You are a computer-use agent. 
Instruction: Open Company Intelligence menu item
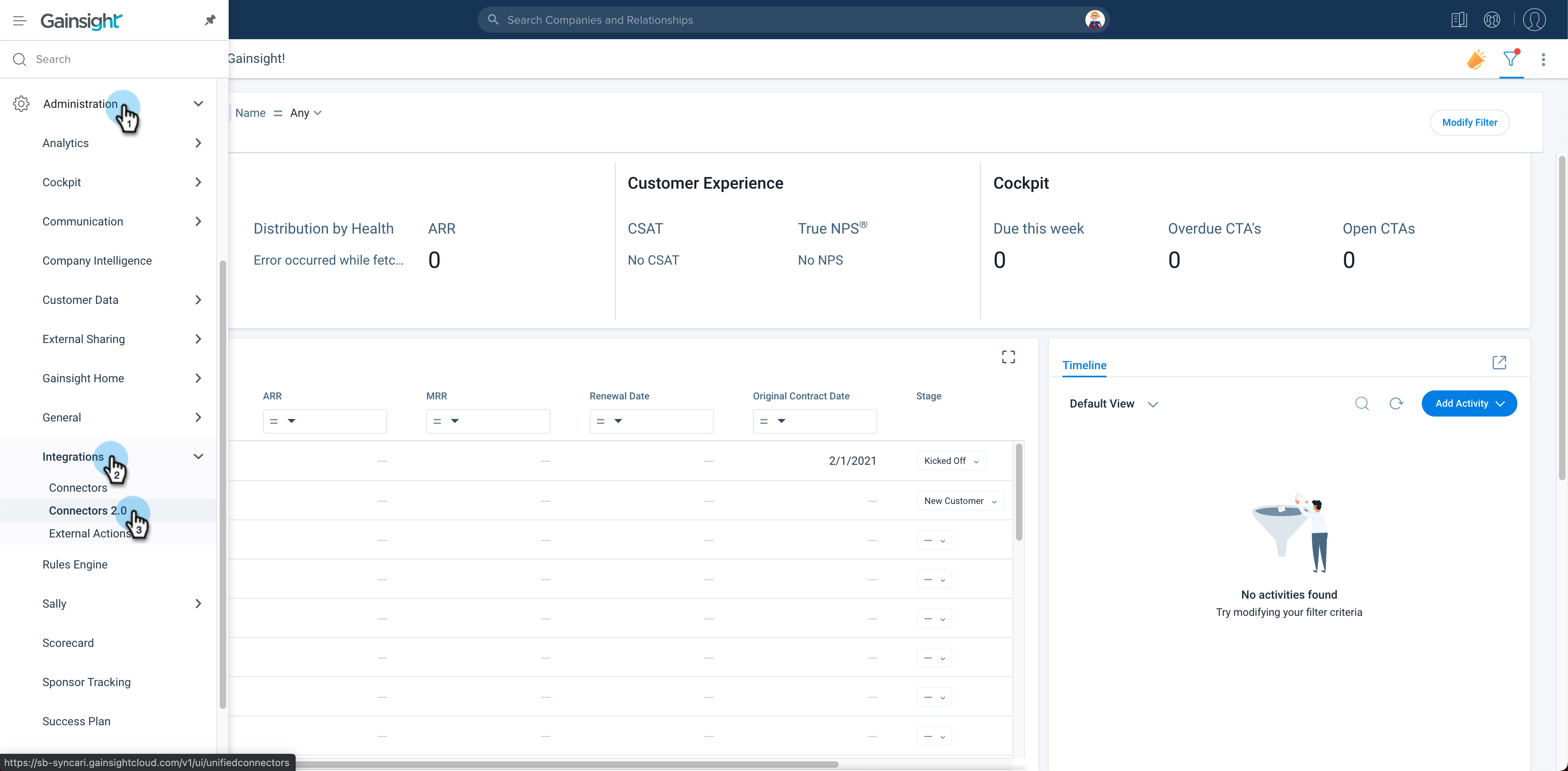coord(98,261)
